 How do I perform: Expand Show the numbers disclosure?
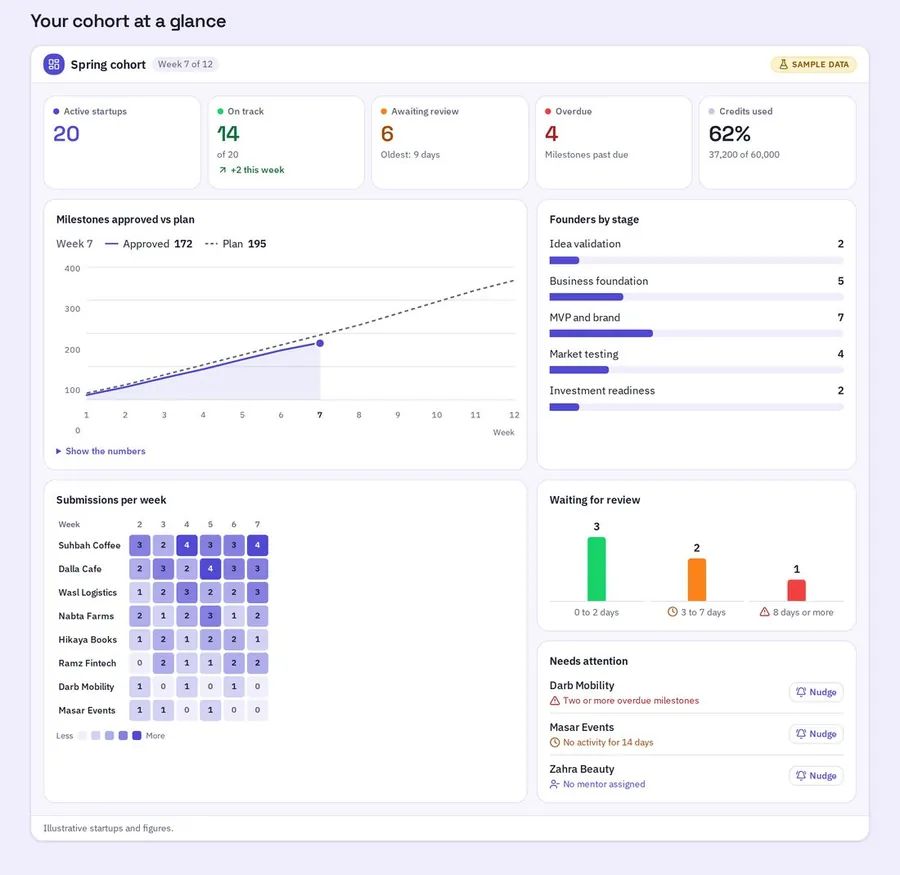coord(101,451)
